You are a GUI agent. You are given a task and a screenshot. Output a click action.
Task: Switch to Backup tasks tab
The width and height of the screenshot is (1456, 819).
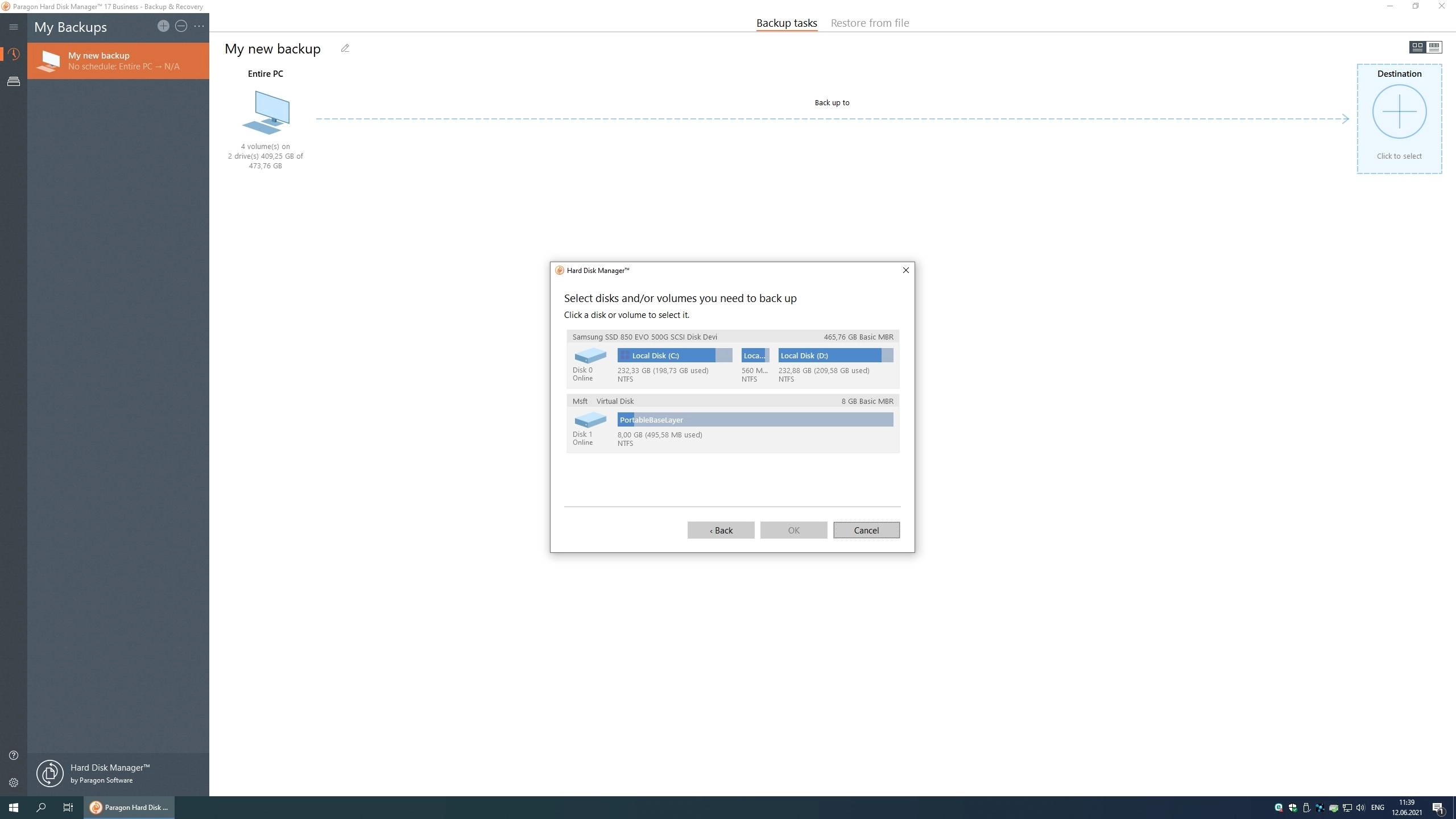[x=787, y=23]
